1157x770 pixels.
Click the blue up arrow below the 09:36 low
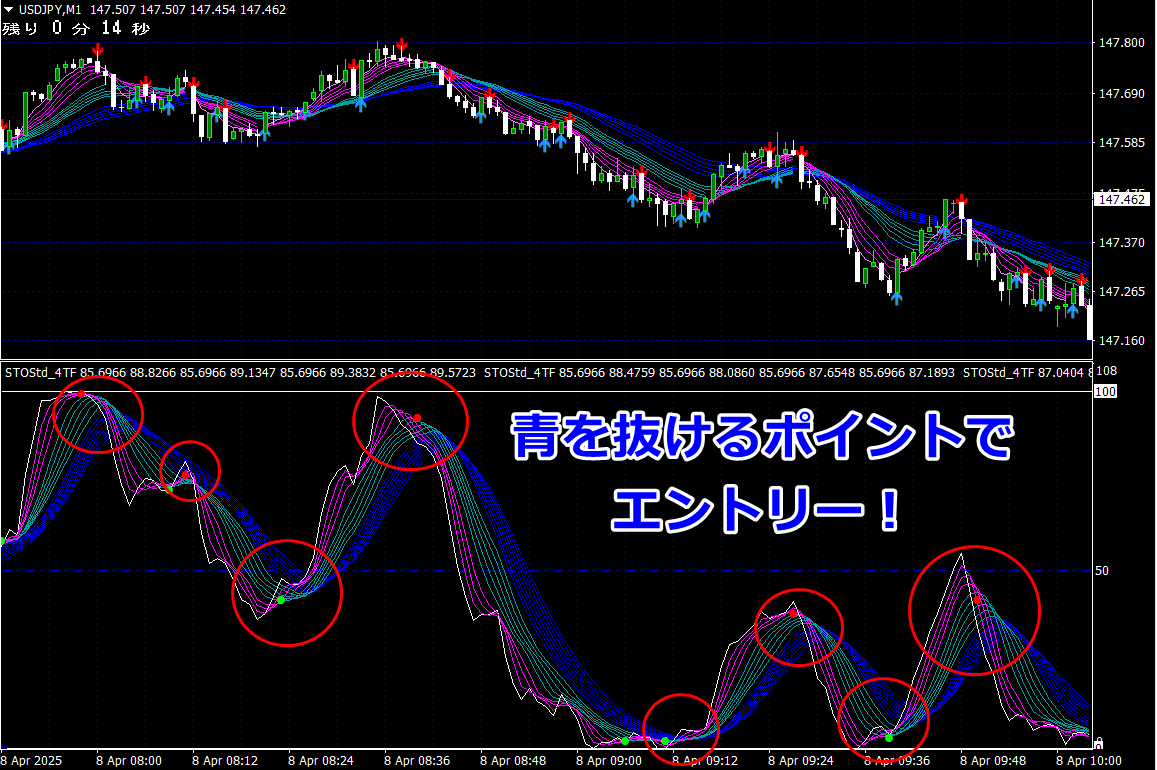(x=897, y=298)
